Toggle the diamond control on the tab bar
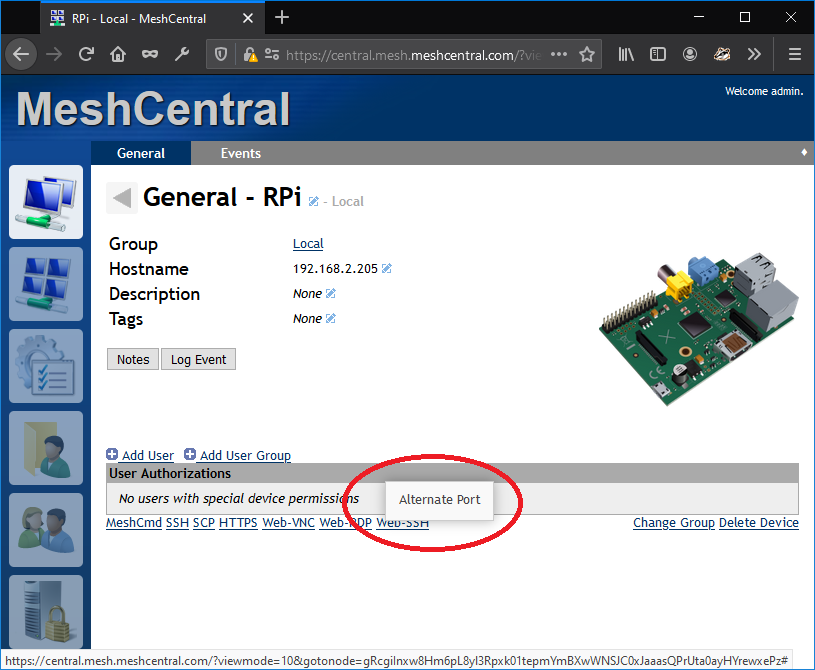The image size is (815, 670). pyautogui.click(x=806, y=153)
